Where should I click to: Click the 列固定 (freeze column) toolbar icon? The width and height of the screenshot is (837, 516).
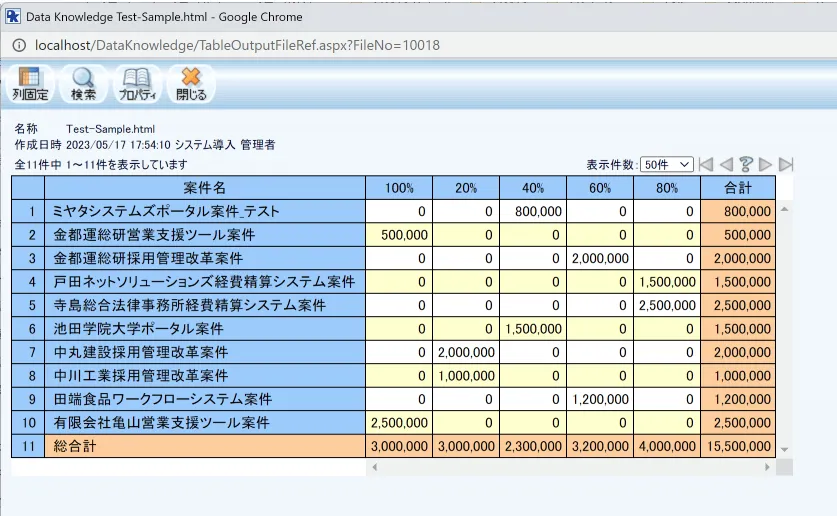[x=29, y=84]
